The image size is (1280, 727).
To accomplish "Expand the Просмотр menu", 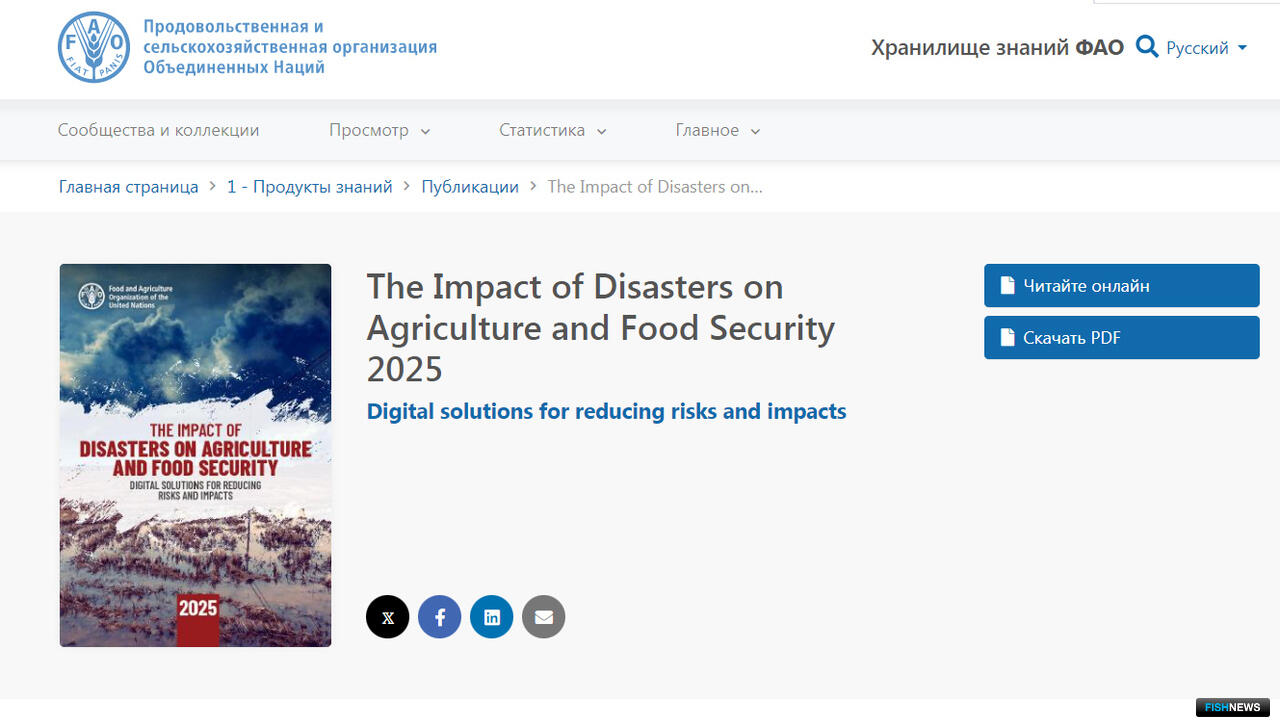I will 379,130.
